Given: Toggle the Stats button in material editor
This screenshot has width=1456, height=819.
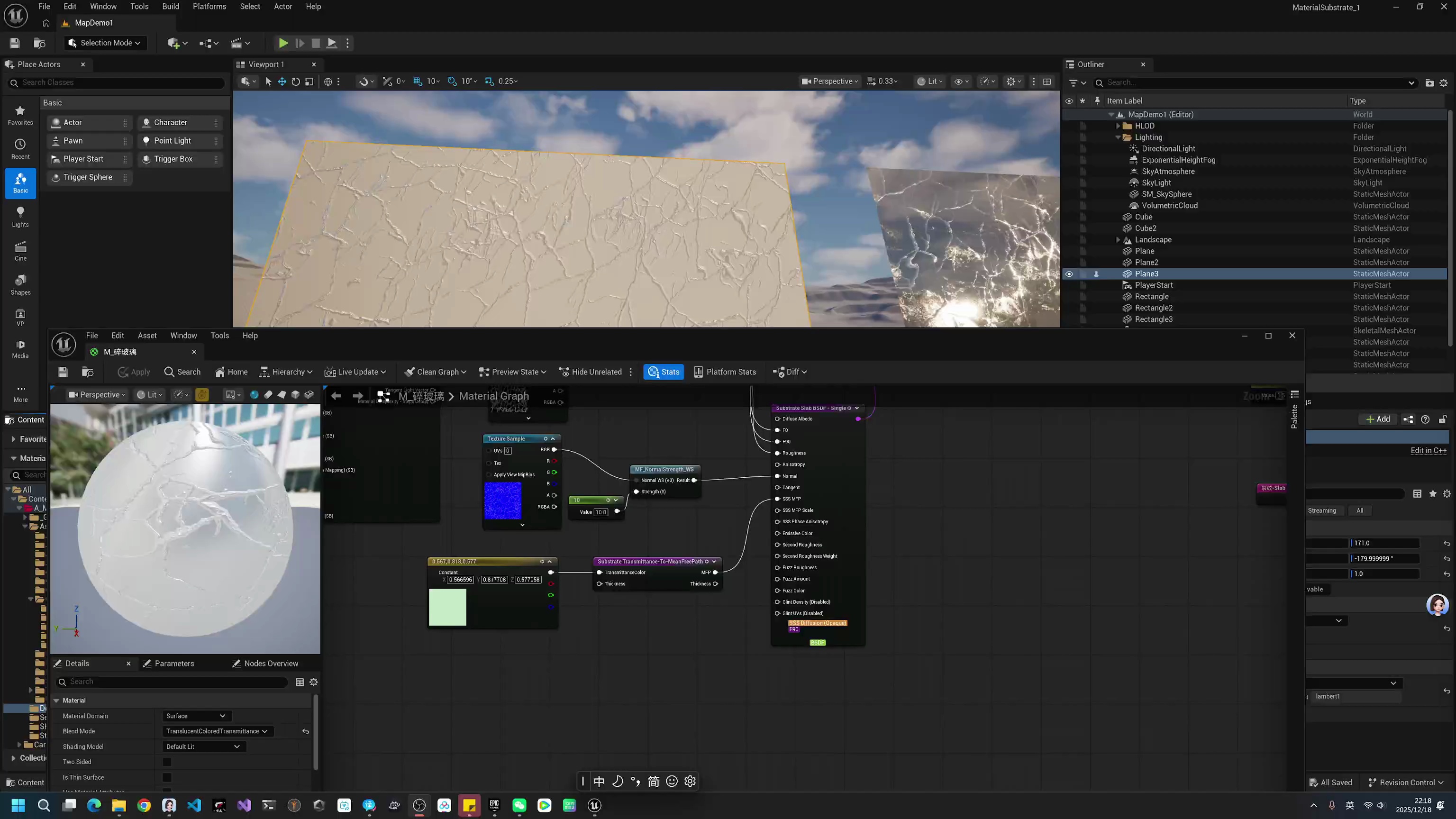Looking at the screenshot, I should (x=664, y=372).
